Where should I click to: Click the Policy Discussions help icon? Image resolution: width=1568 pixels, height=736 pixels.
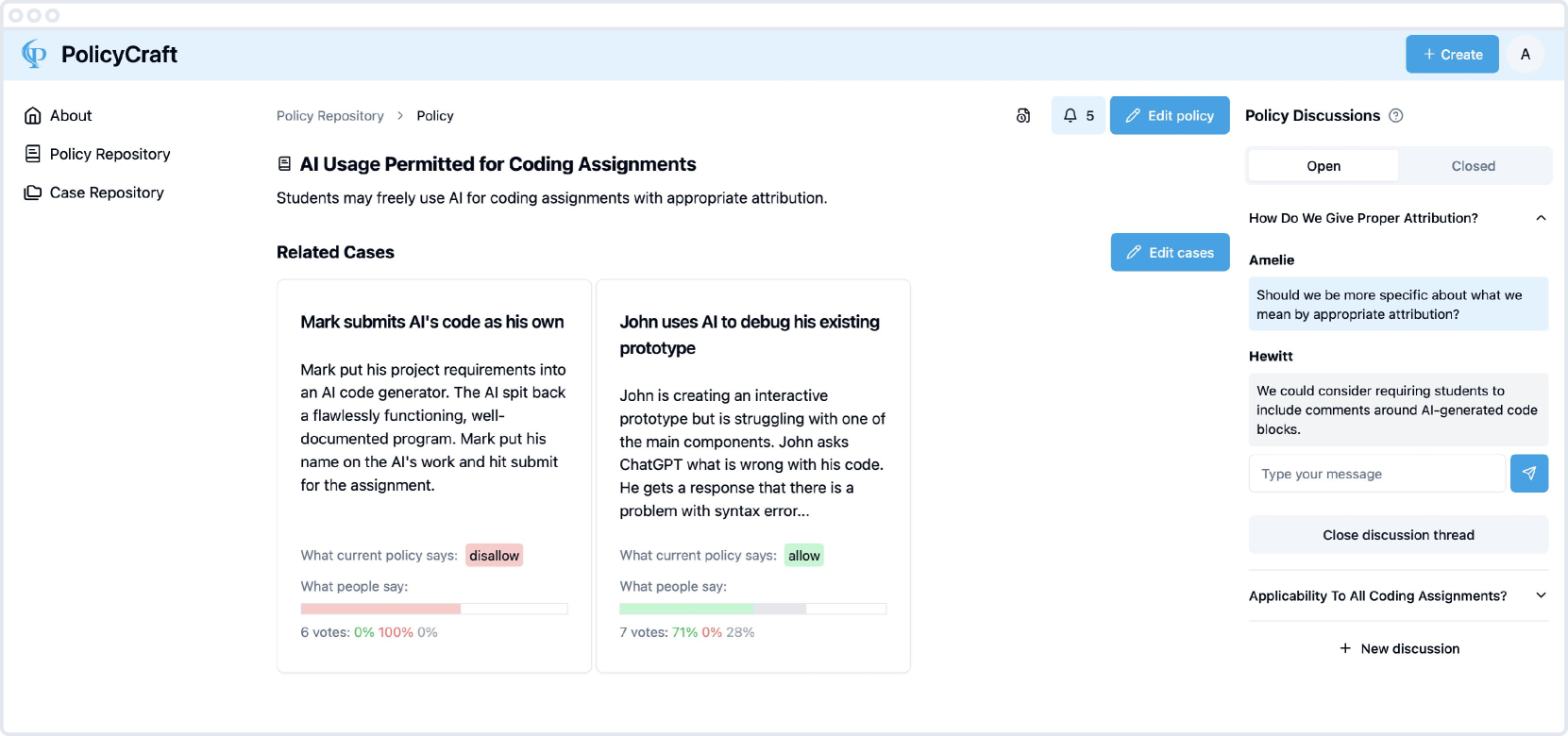[1396, 116]
